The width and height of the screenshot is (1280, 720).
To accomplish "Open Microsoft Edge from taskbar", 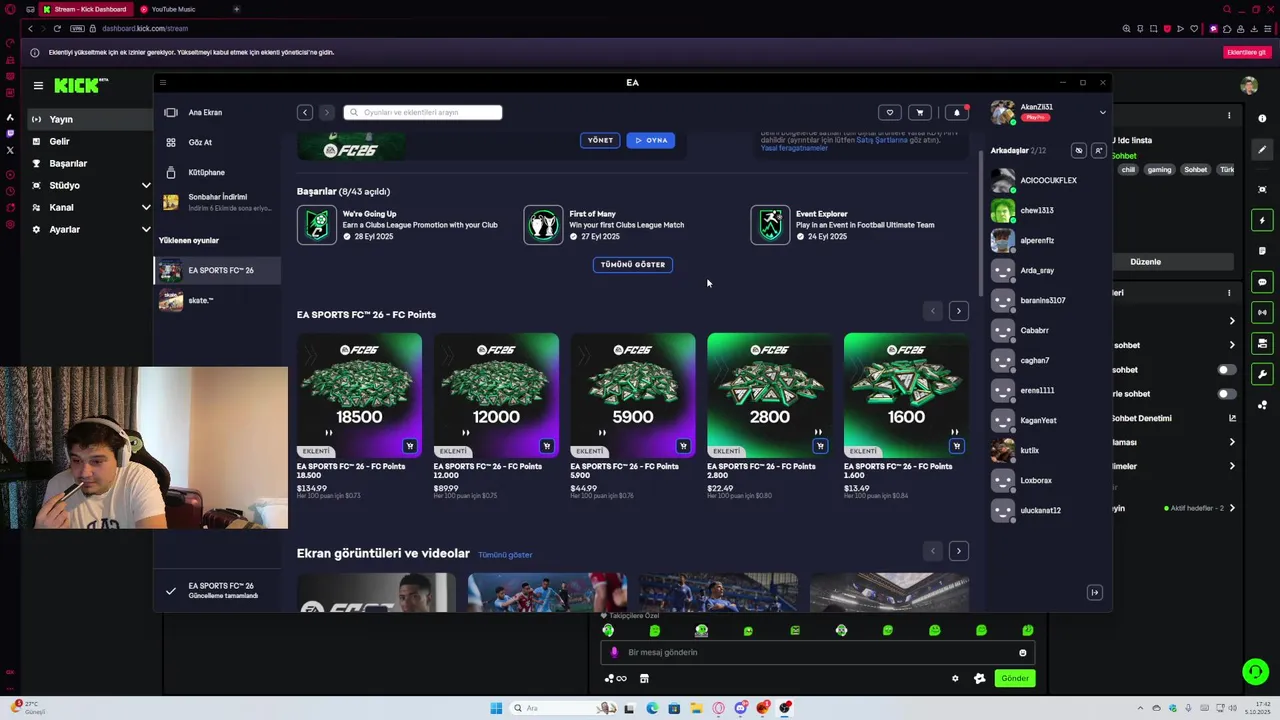I will pos(652,708).
